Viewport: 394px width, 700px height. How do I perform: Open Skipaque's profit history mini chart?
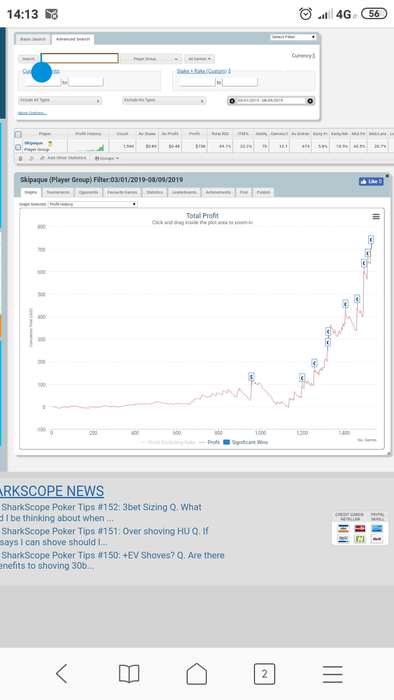tap(88, 146)
